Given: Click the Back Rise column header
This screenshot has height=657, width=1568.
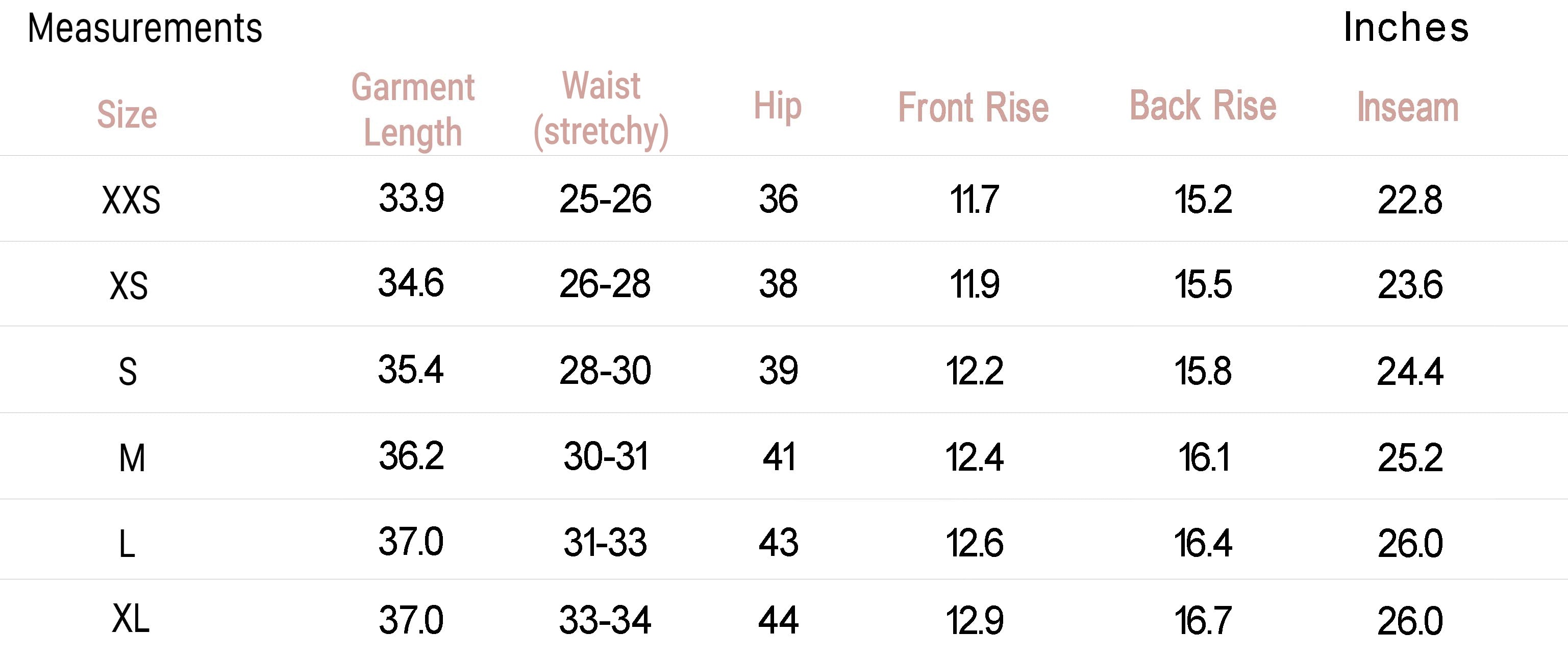Looking at the screenshot, I should pyautogui.click(x=1203, y=106).
